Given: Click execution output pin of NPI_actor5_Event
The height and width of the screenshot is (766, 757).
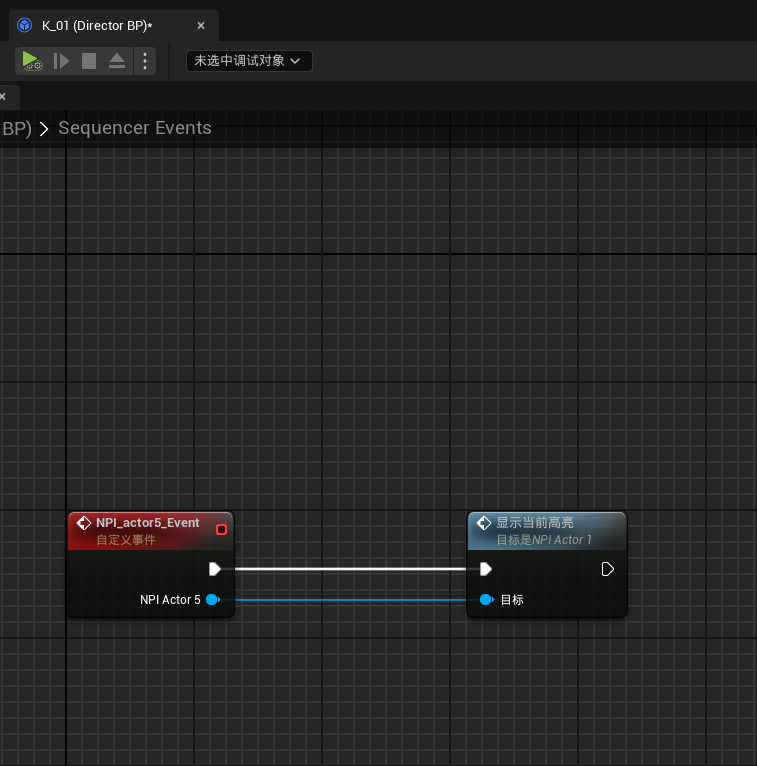Looking at the screenshot, I should [215, 569].
